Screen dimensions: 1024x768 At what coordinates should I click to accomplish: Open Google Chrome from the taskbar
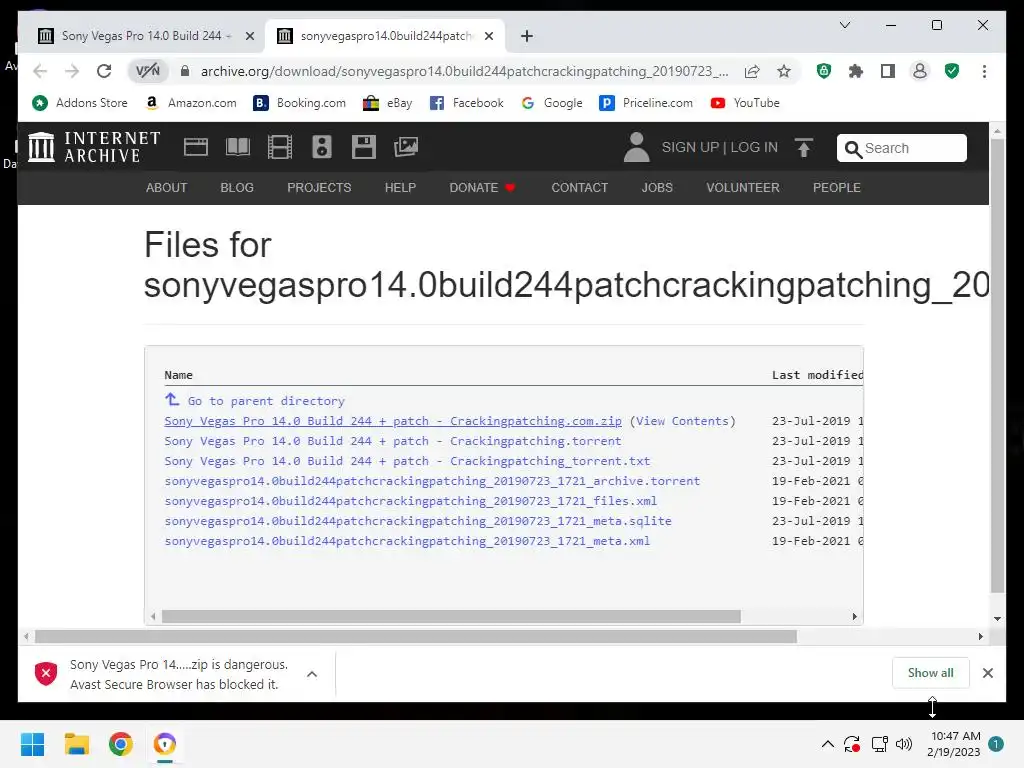coord(121,744)
